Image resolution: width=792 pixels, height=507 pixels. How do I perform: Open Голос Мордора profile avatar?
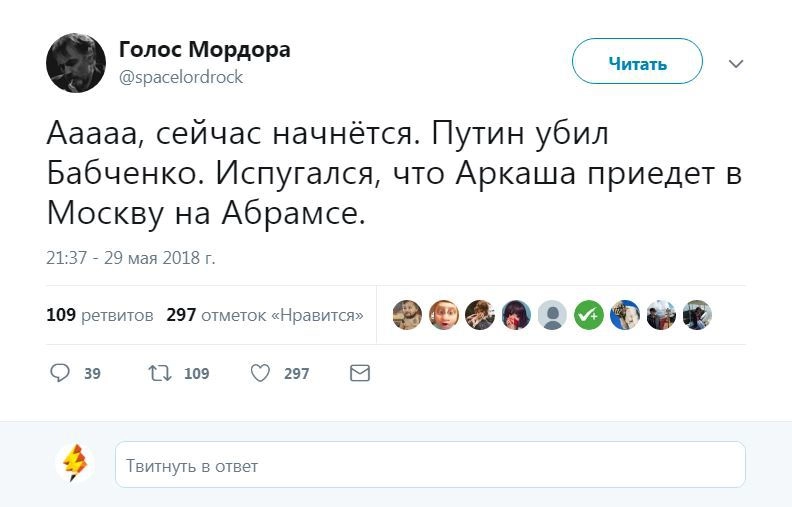point(76,63)
